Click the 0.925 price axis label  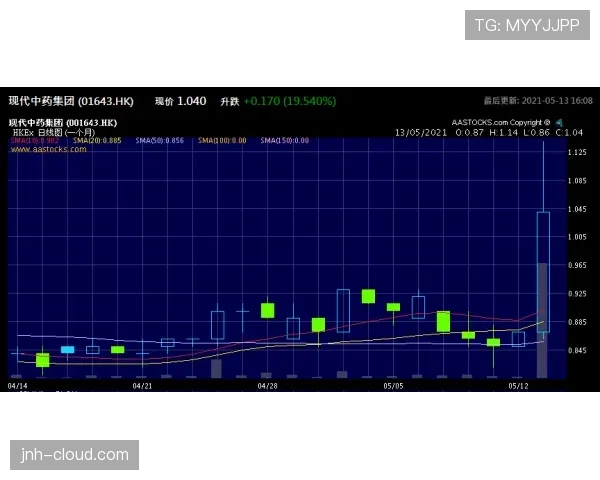[577, 294]
